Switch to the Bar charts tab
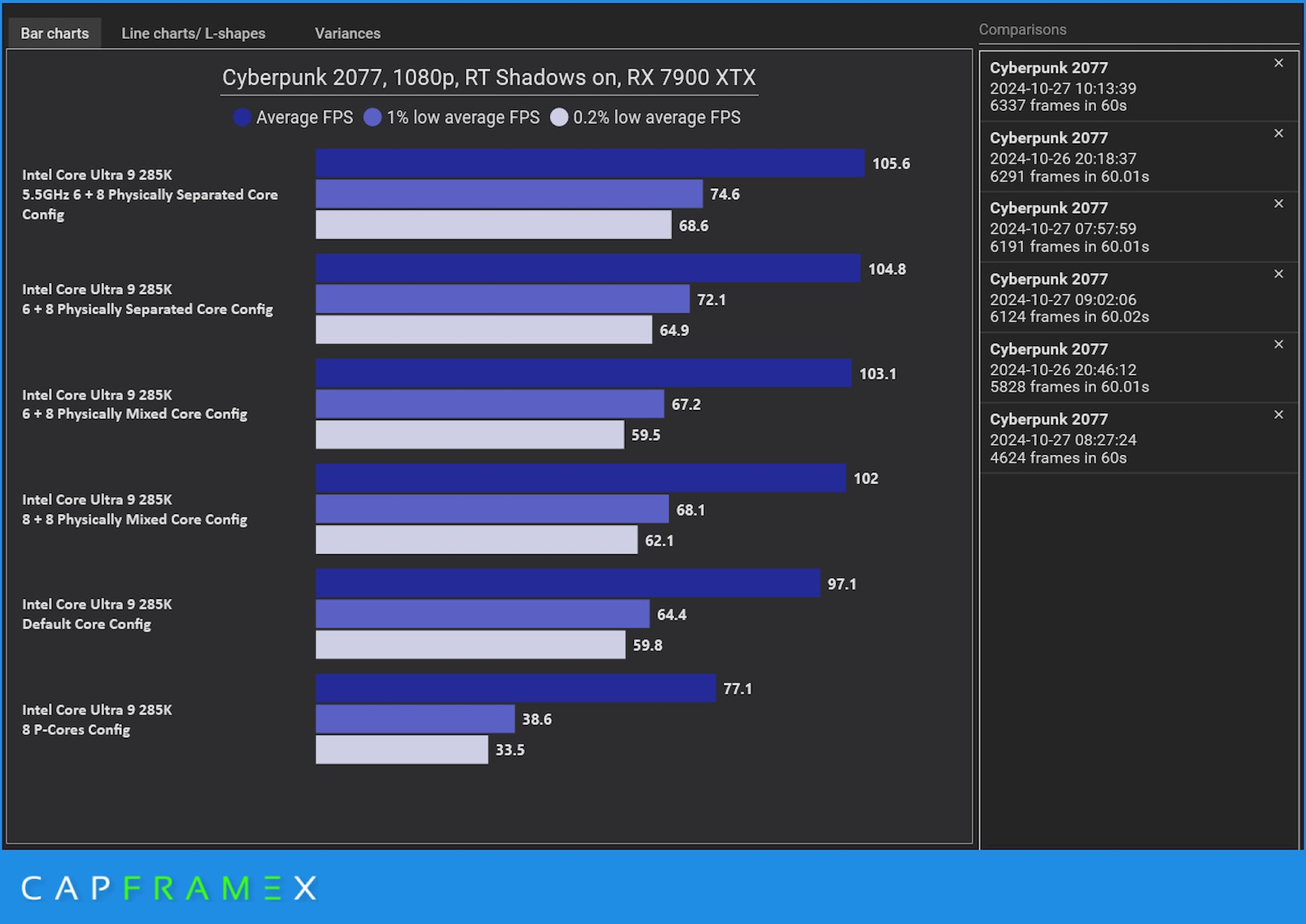1306x924 pixels. click(x=54, y=33)
